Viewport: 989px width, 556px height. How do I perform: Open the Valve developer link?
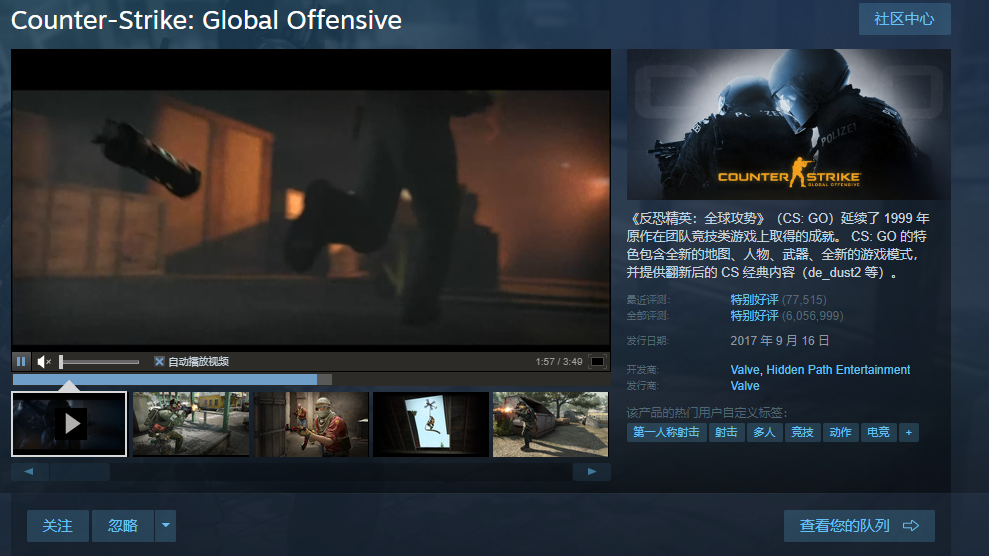[x=745, y=369]
